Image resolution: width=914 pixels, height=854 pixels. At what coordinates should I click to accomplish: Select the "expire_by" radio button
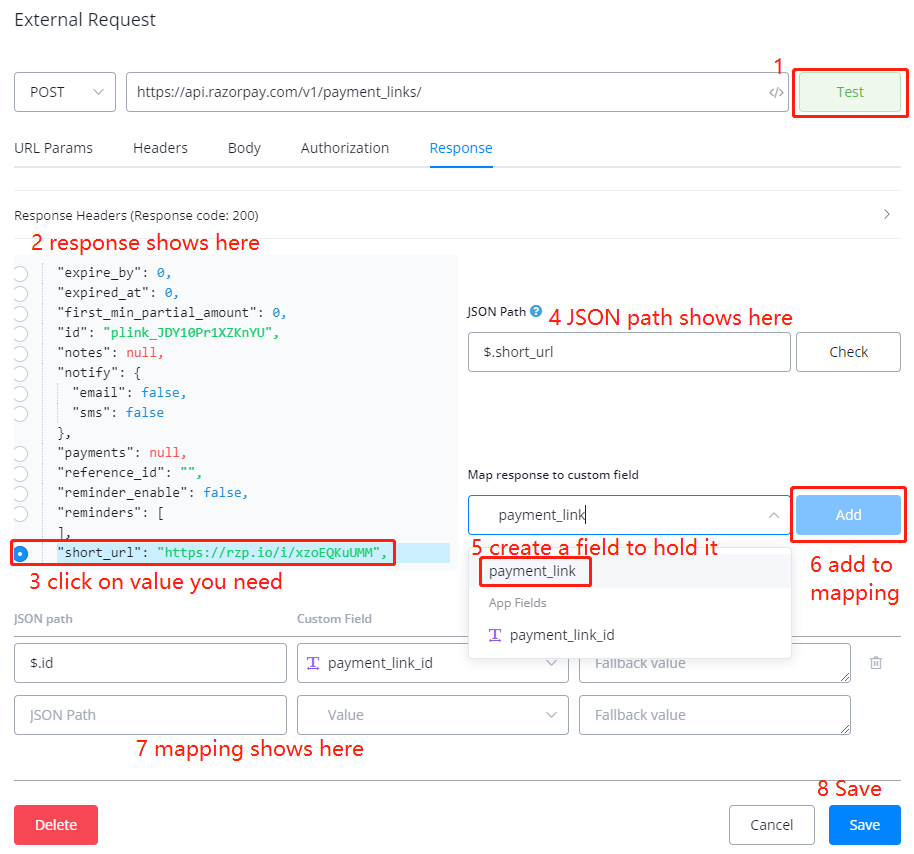(x=21, y=273)
